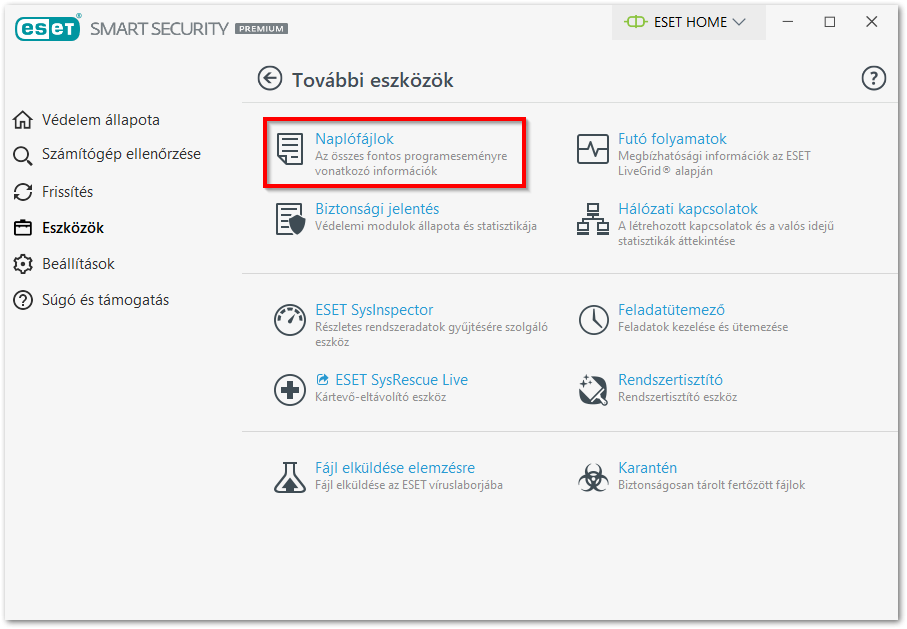Open the Karantén link
Screen dimensions: 907x629
pos(647,468)
